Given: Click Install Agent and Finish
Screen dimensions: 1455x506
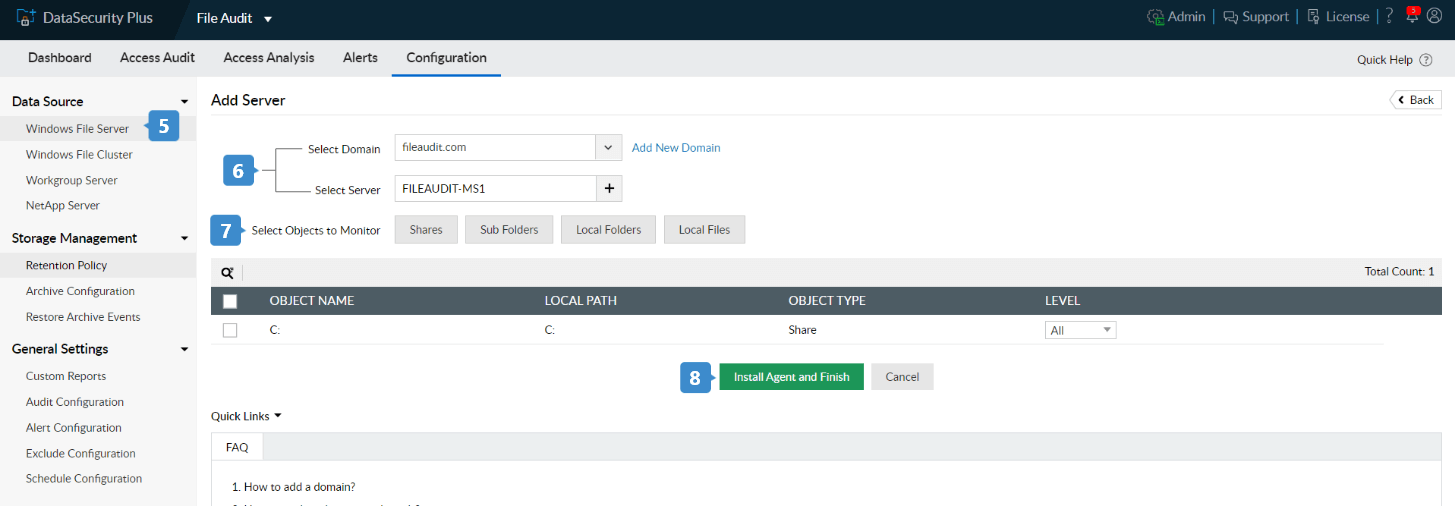Looking at the screenshot, I should 791,377.
